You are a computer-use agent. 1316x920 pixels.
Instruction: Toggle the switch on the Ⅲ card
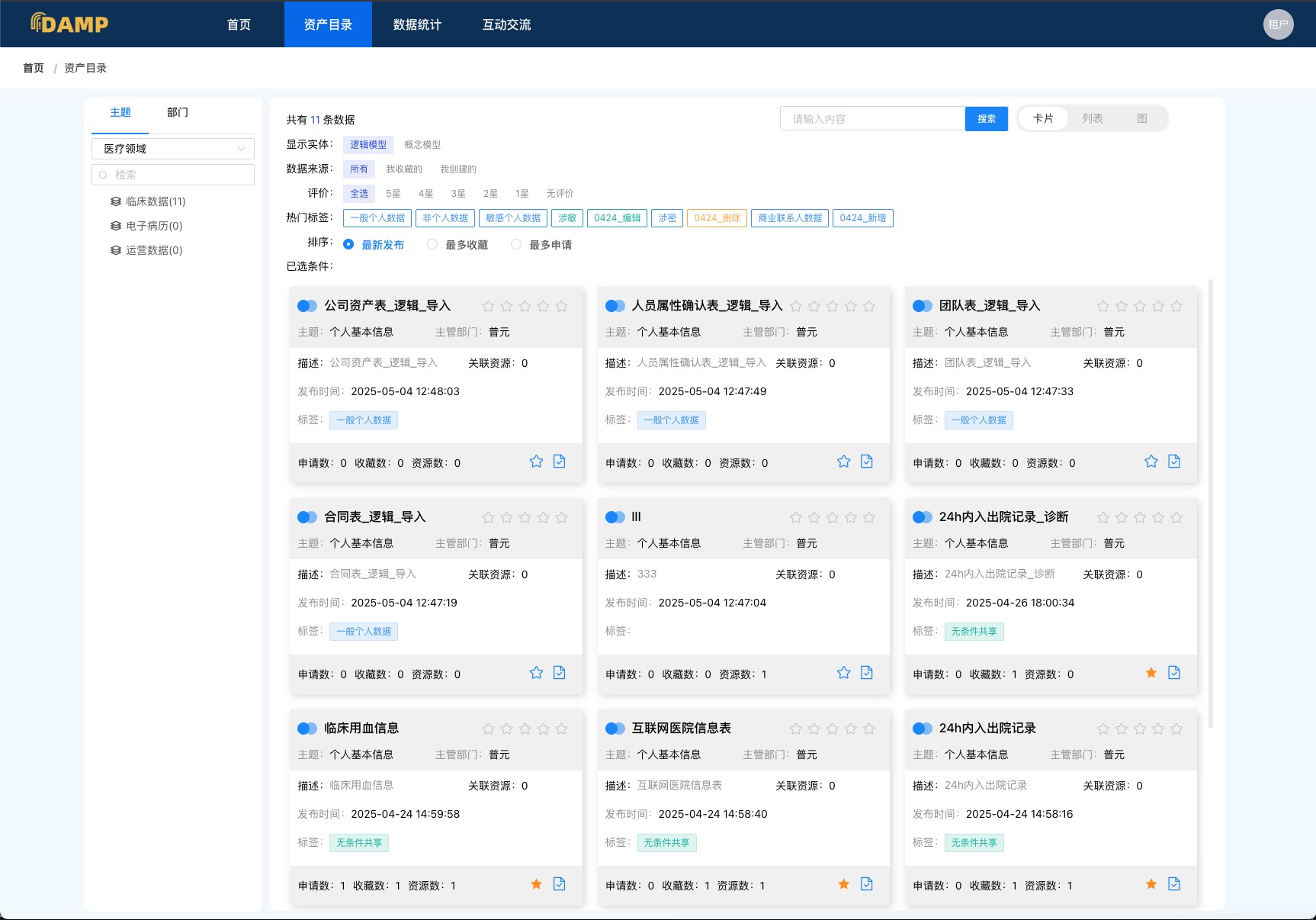[x=615, y=517]
